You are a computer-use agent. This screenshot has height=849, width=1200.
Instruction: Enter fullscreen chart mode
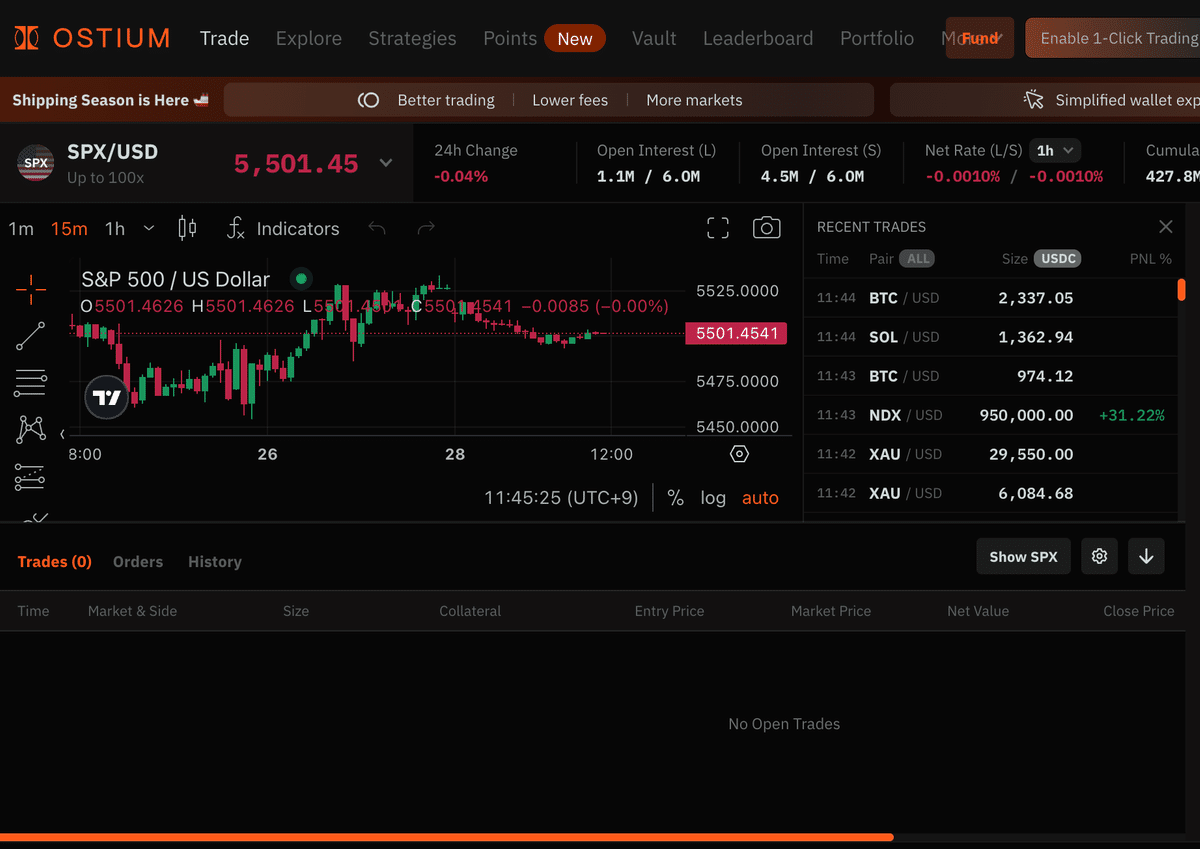718,228
